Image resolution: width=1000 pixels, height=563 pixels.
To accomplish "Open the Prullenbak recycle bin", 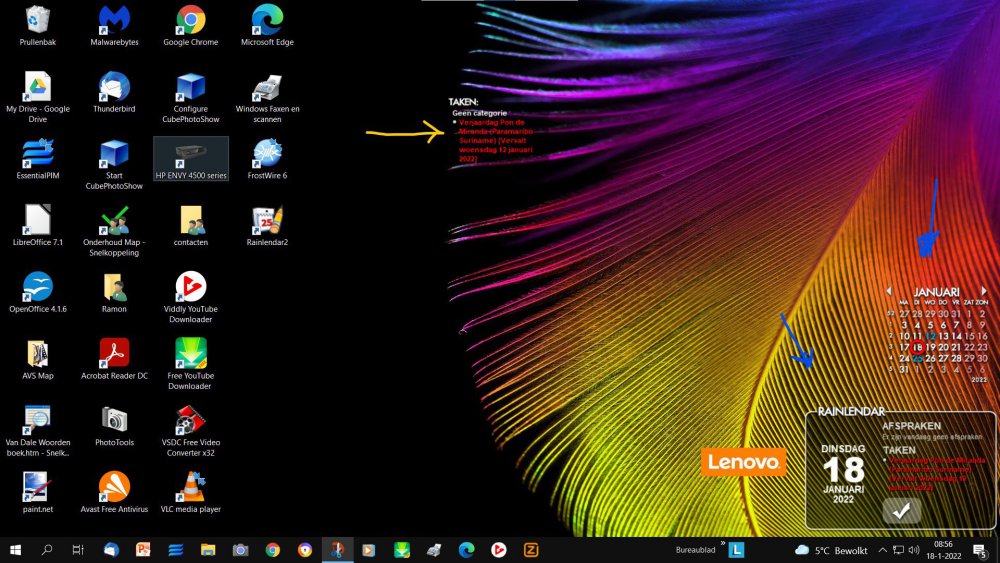I will [37, 20].
